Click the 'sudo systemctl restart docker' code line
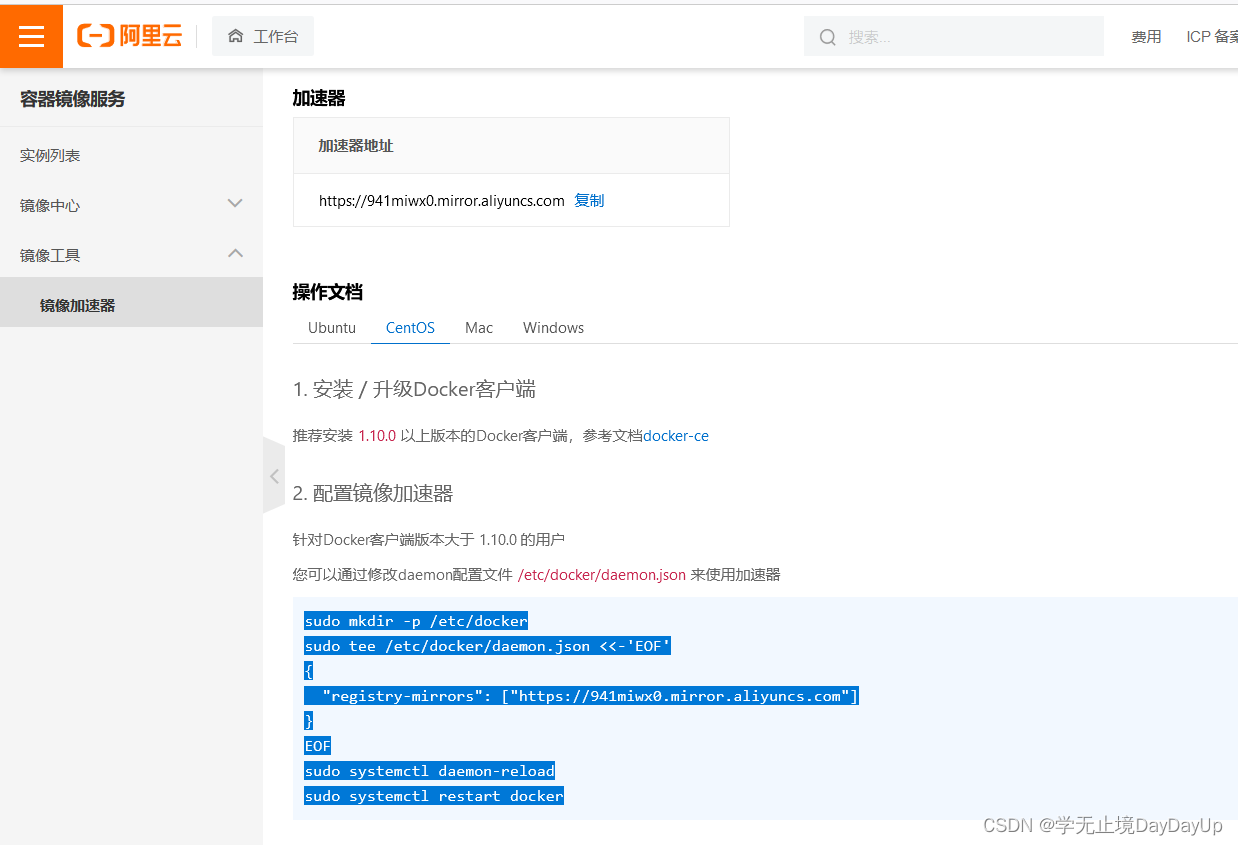Viewport: 1238px width, 845px height. tap(434, 796)
